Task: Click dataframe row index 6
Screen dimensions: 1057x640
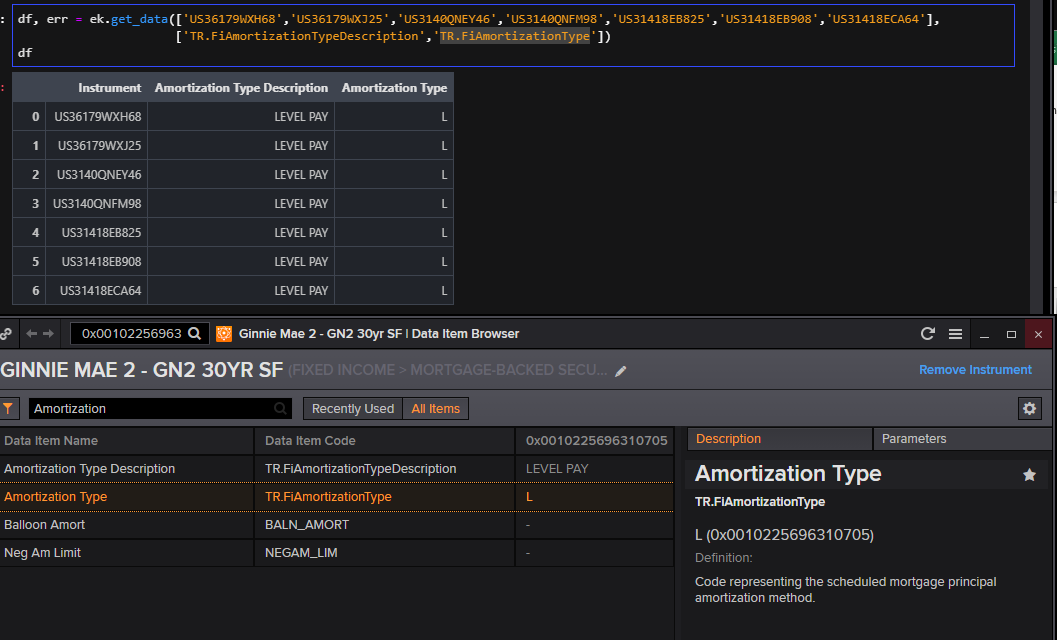Action: coord(29,291)
